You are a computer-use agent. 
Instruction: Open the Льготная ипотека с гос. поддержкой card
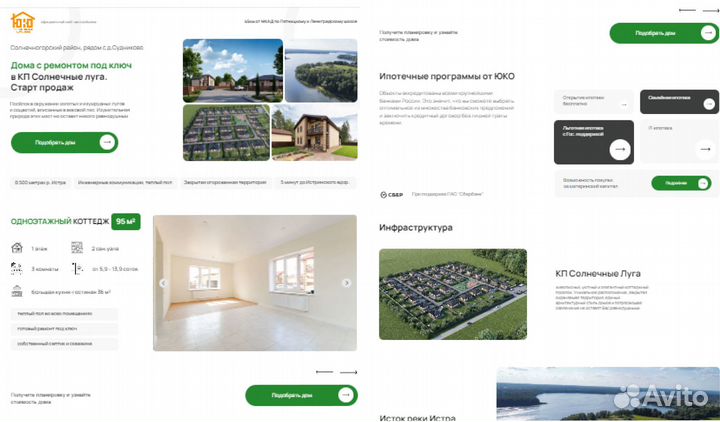click(594, 142)
